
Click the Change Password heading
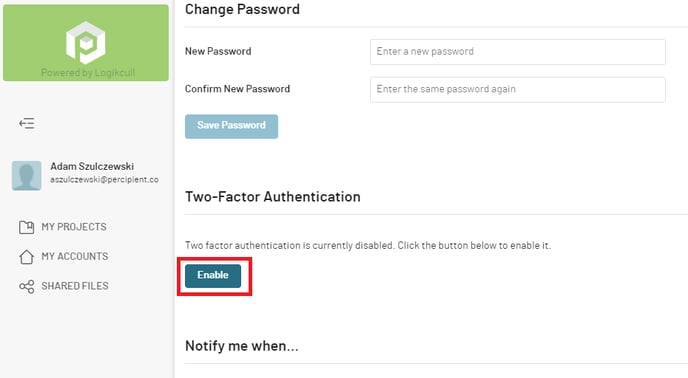[x=242, y=9]
